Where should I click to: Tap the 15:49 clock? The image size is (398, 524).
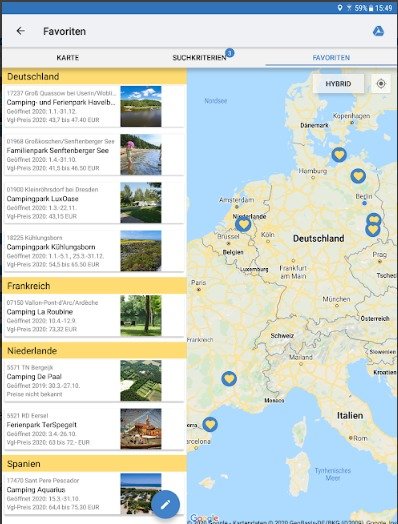(384, 8)
